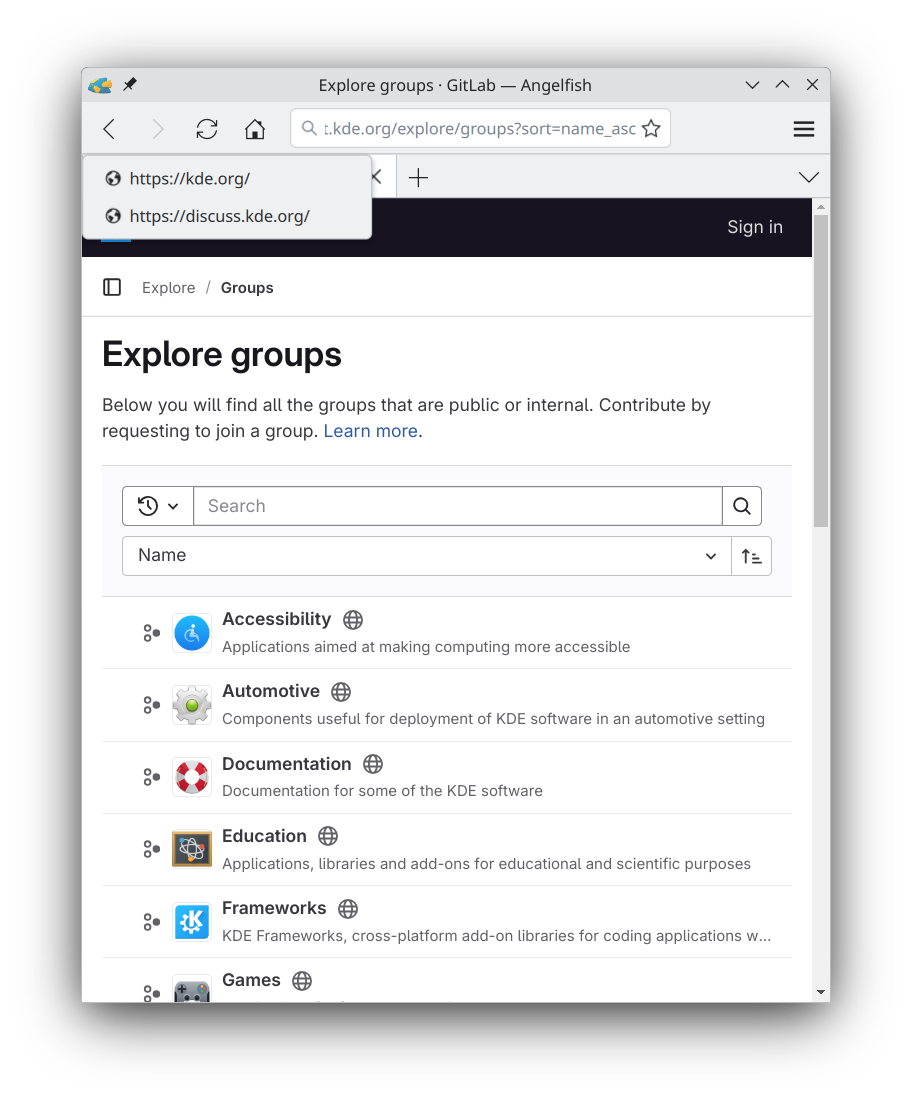912x1099 pixels.
Task: Click the subgroup icon beside Documentation
Action: (x=151, y=777)
